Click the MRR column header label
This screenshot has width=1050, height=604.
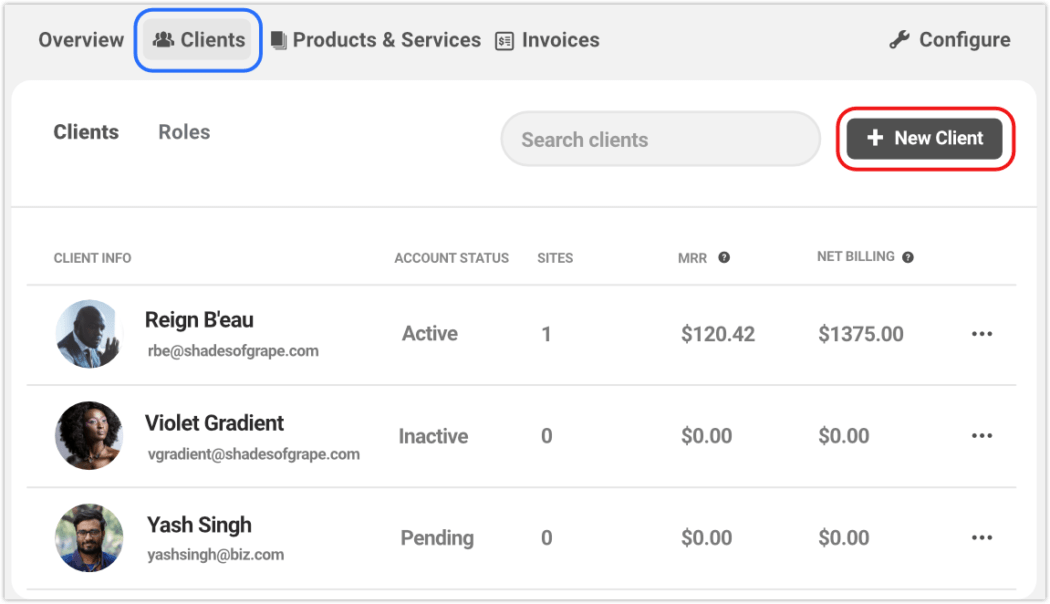coord(692,258)
